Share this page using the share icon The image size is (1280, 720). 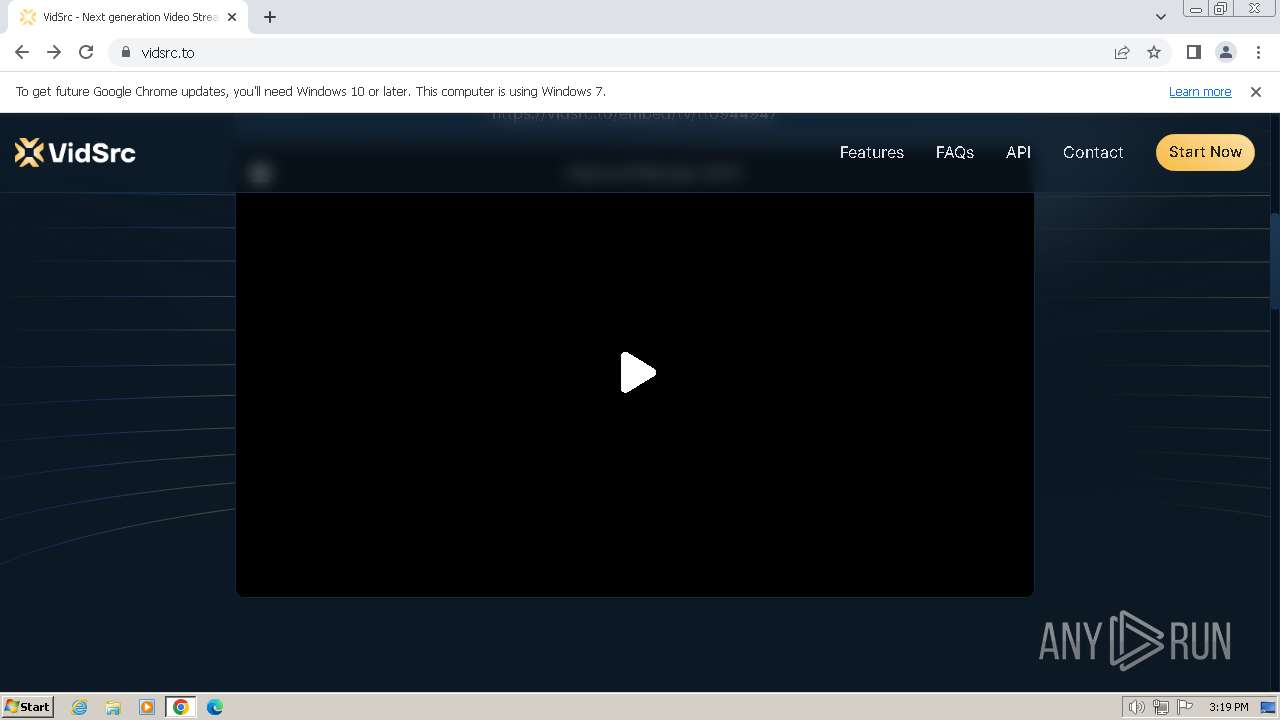[x=1121, y=52]
